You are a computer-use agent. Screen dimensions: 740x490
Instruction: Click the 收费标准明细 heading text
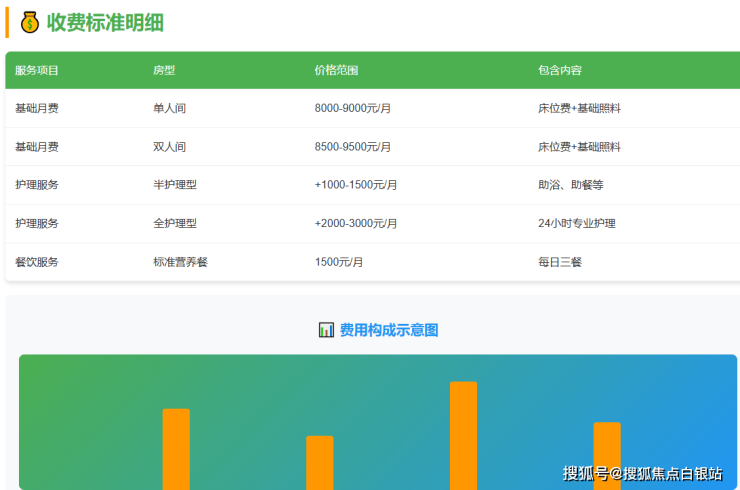click(105, 22)
